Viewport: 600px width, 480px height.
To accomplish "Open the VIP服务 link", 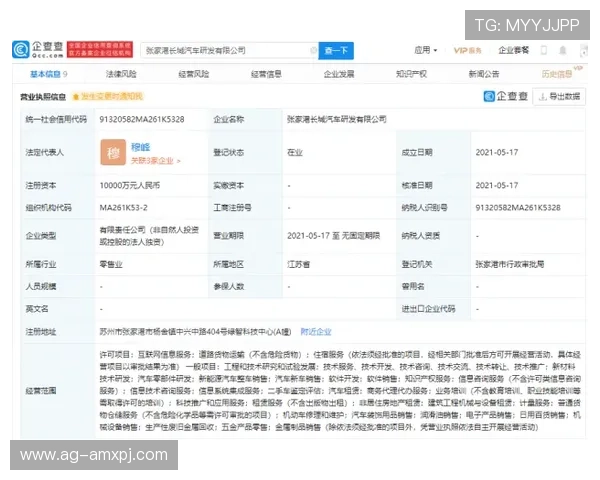I will coord(468,51).
